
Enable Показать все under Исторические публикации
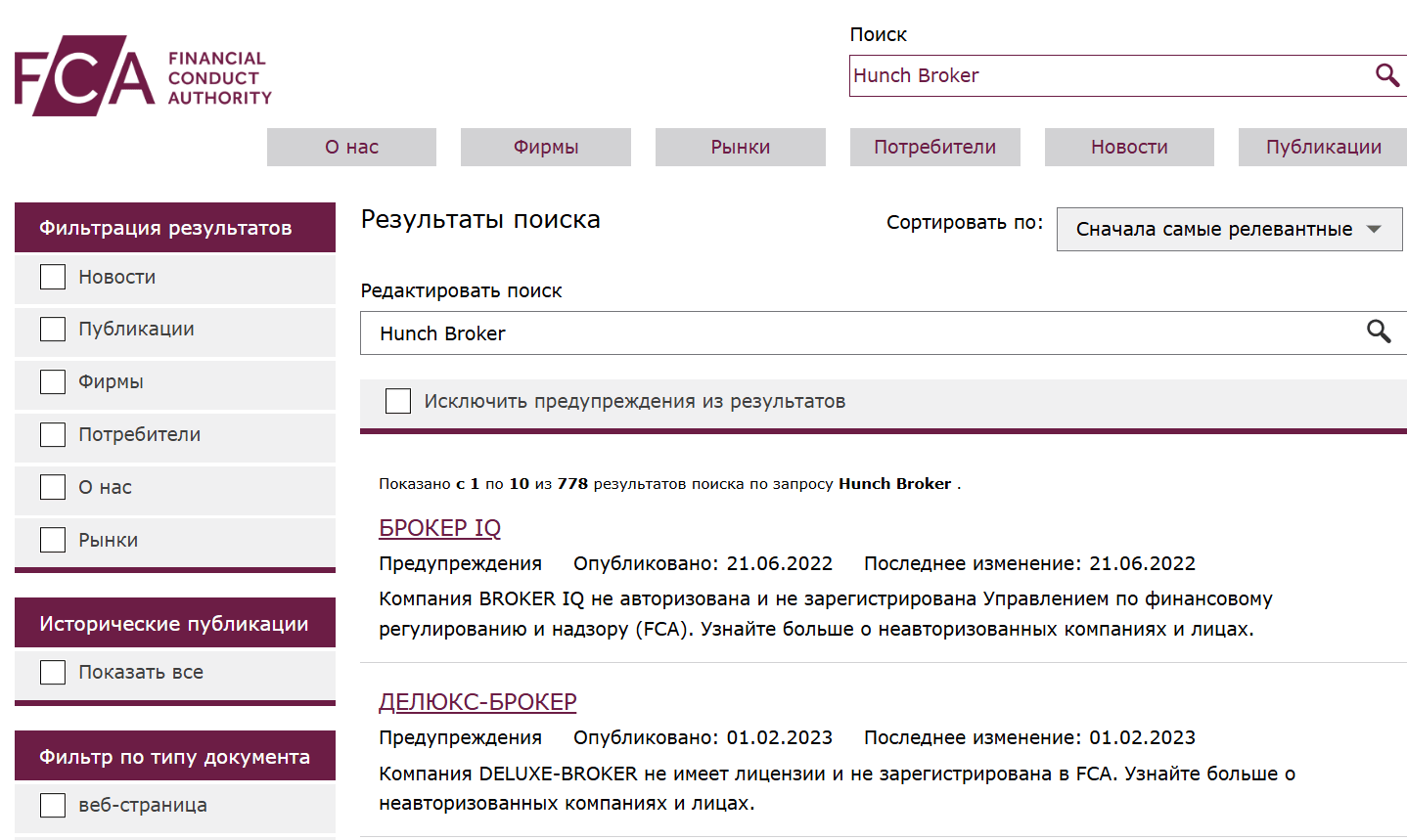(x=52, y=672)
